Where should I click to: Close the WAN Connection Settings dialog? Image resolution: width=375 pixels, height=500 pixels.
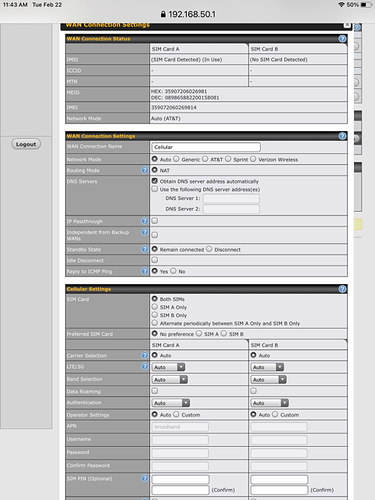(x=347, y=25)
